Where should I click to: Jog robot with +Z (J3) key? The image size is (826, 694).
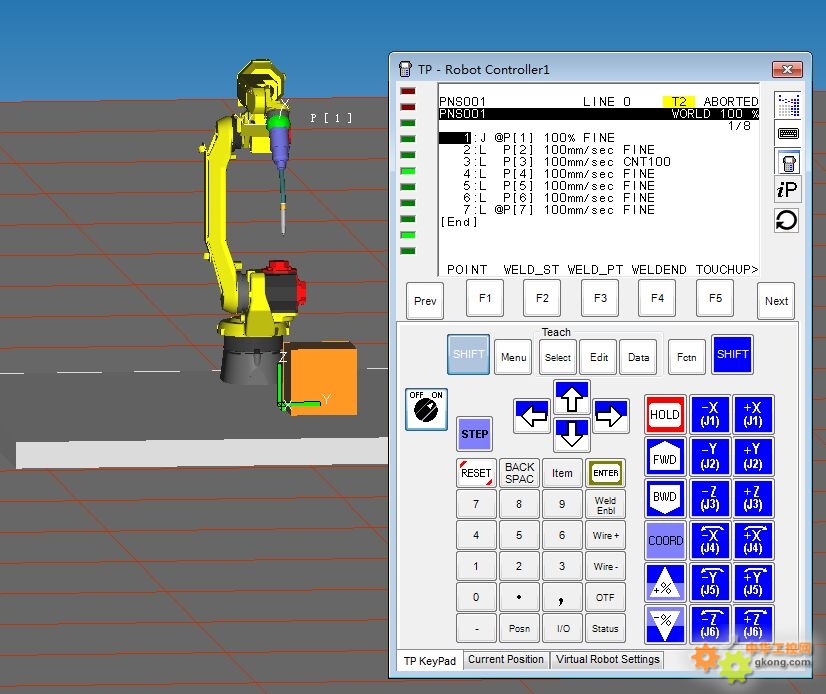point(753,498)
